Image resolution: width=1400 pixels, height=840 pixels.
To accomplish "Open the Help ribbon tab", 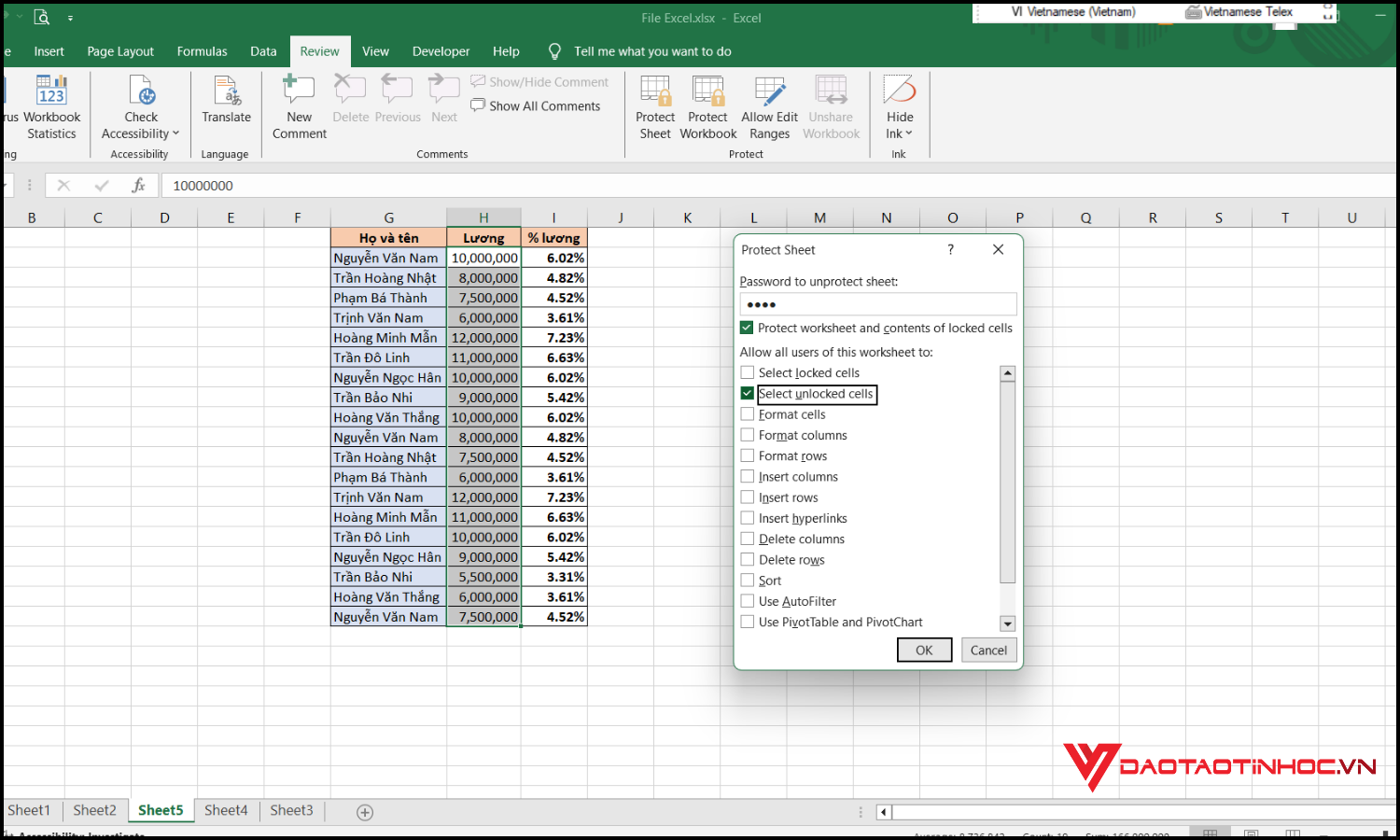I will tap(506, 51).
